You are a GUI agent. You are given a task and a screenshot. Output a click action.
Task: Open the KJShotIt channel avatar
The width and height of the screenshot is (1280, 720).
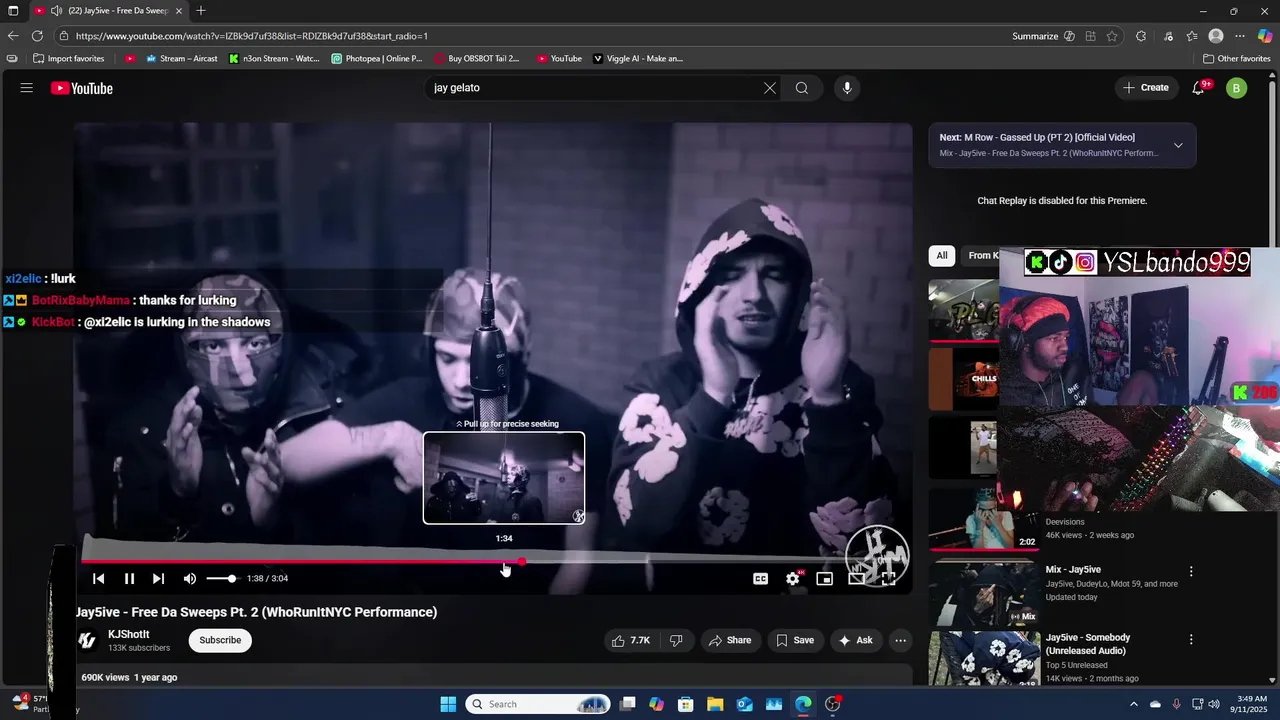[87, 640]
